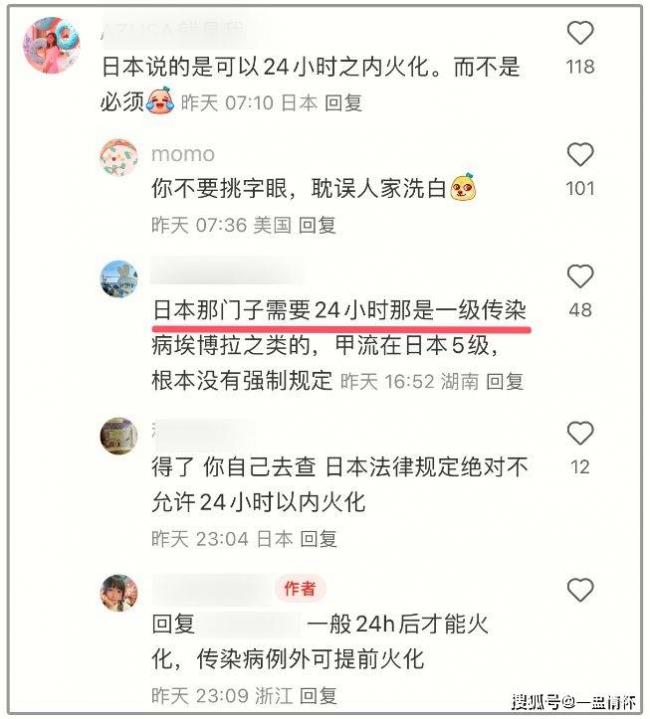Viewport: 650px width, 719px height.
Task: Open the author's profile avatar
Action: click(119, 593)
